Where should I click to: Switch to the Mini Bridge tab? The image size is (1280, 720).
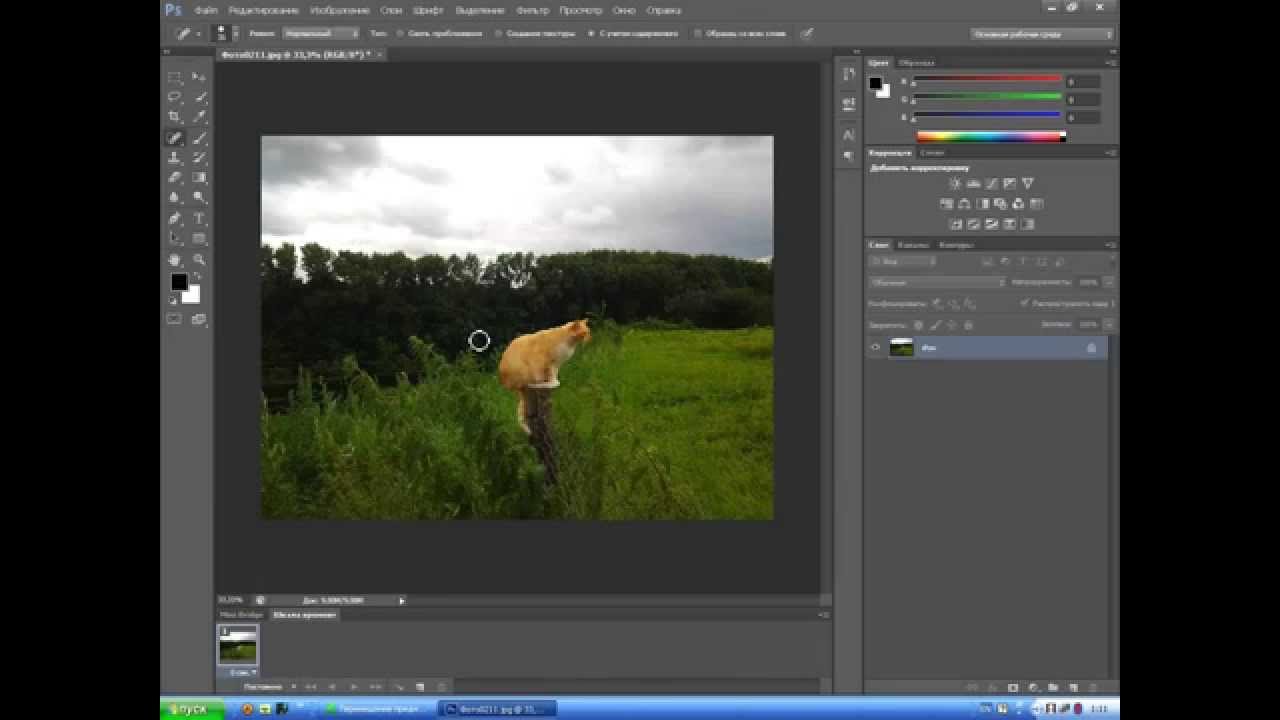(x=241, y=615)
